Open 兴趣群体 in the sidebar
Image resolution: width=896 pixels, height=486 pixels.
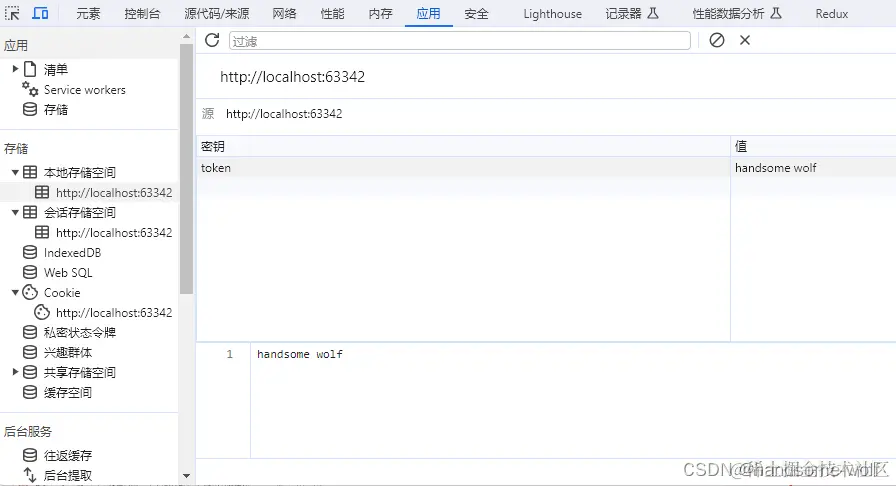pos(67,353)
